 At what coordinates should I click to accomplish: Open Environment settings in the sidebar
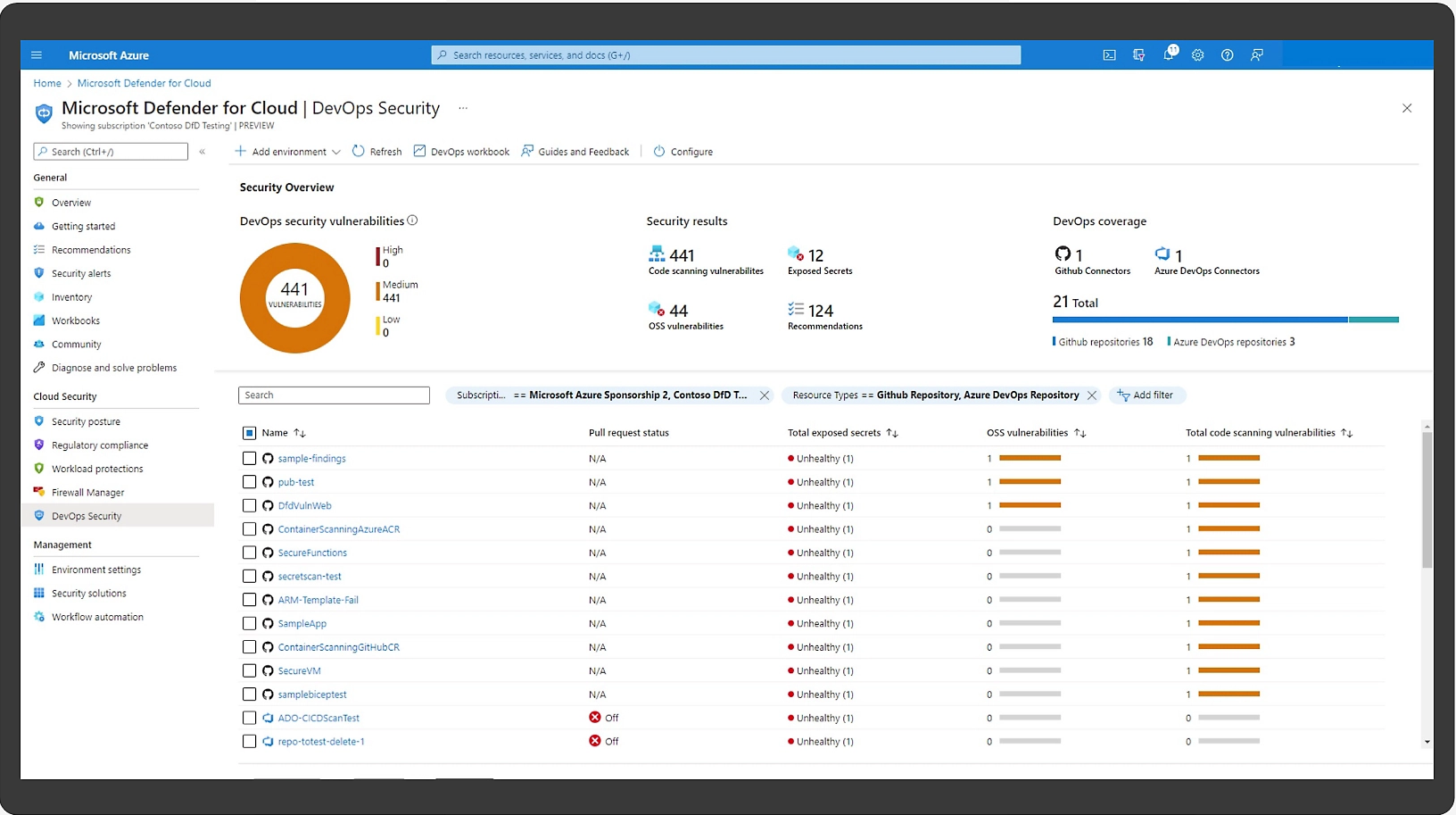(96, 570)
